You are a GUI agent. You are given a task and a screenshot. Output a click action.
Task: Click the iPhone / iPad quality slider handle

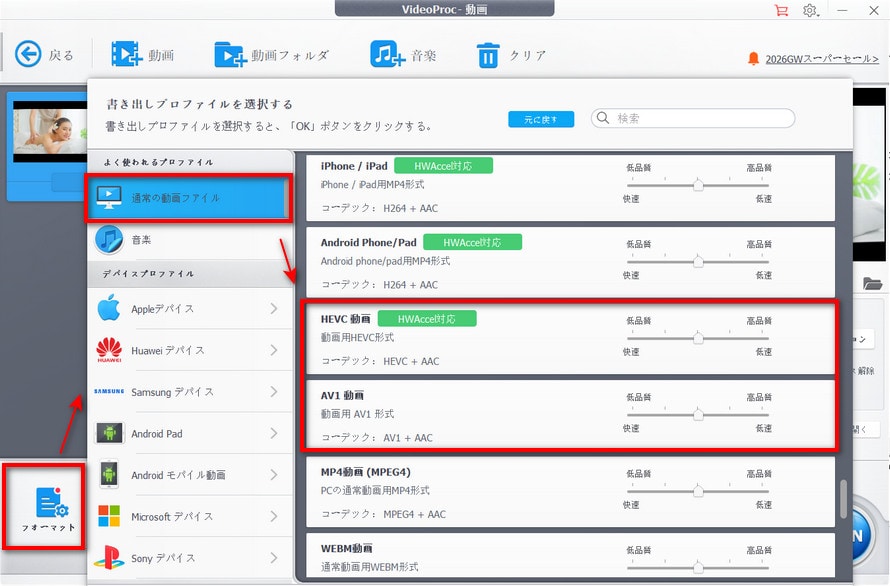click(x=698, y=185)
